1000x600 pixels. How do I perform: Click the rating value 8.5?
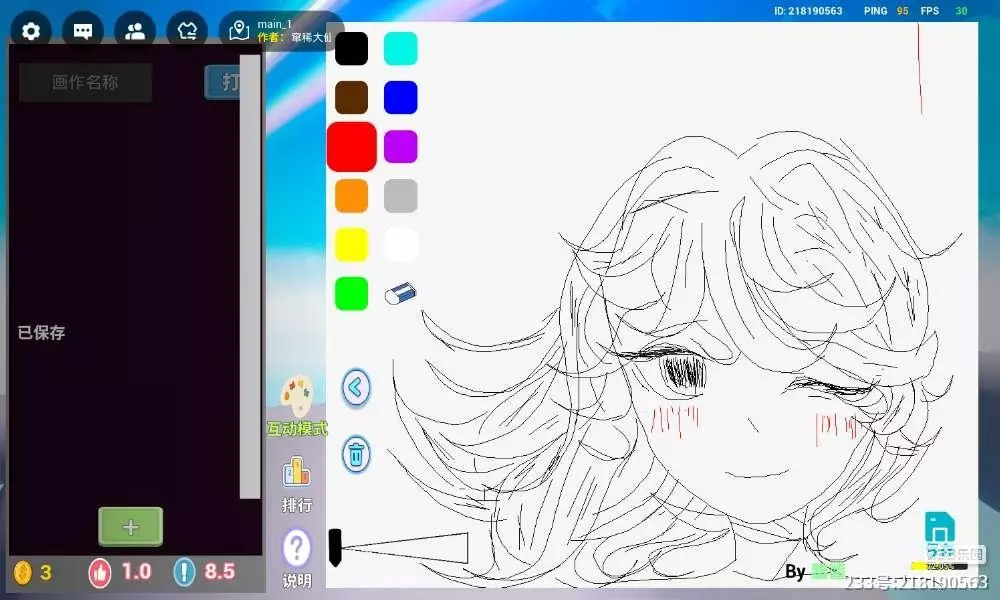(219, 571)
